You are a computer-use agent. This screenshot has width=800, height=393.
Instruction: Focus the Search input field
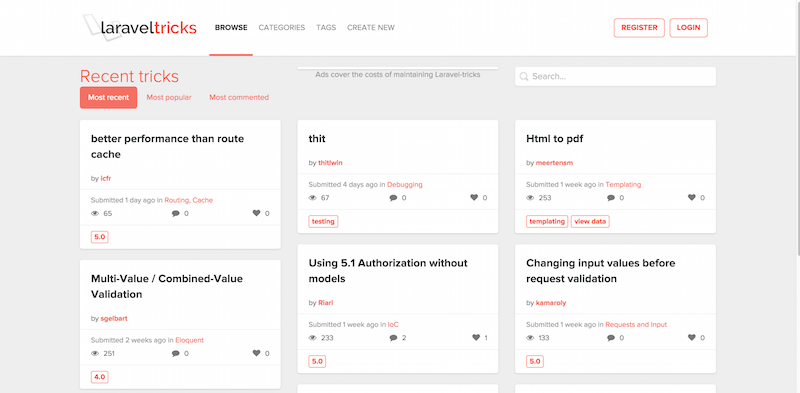point(615,77)
